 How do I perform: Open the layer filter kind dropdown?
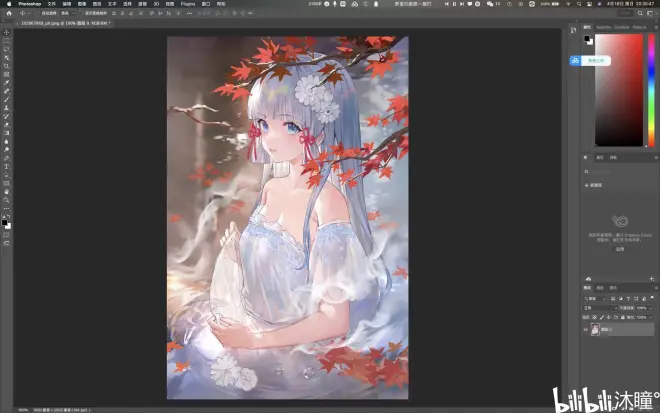coord(595,298)
